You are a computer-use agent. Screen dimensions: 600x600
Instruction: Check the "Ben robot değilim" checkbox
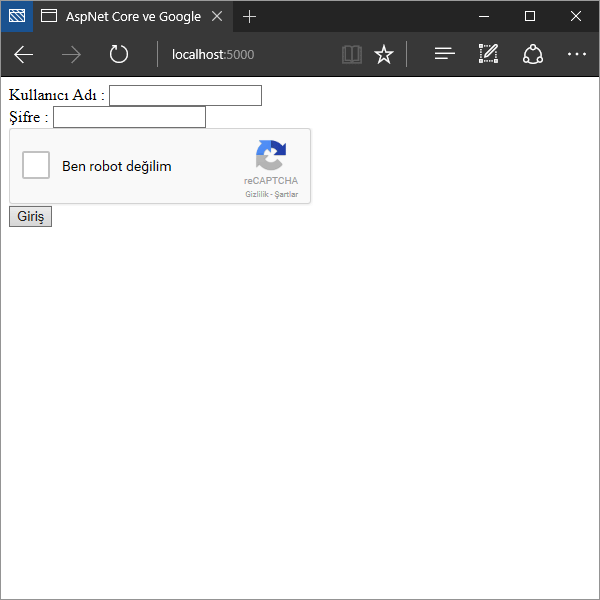(x=36, y=166)
